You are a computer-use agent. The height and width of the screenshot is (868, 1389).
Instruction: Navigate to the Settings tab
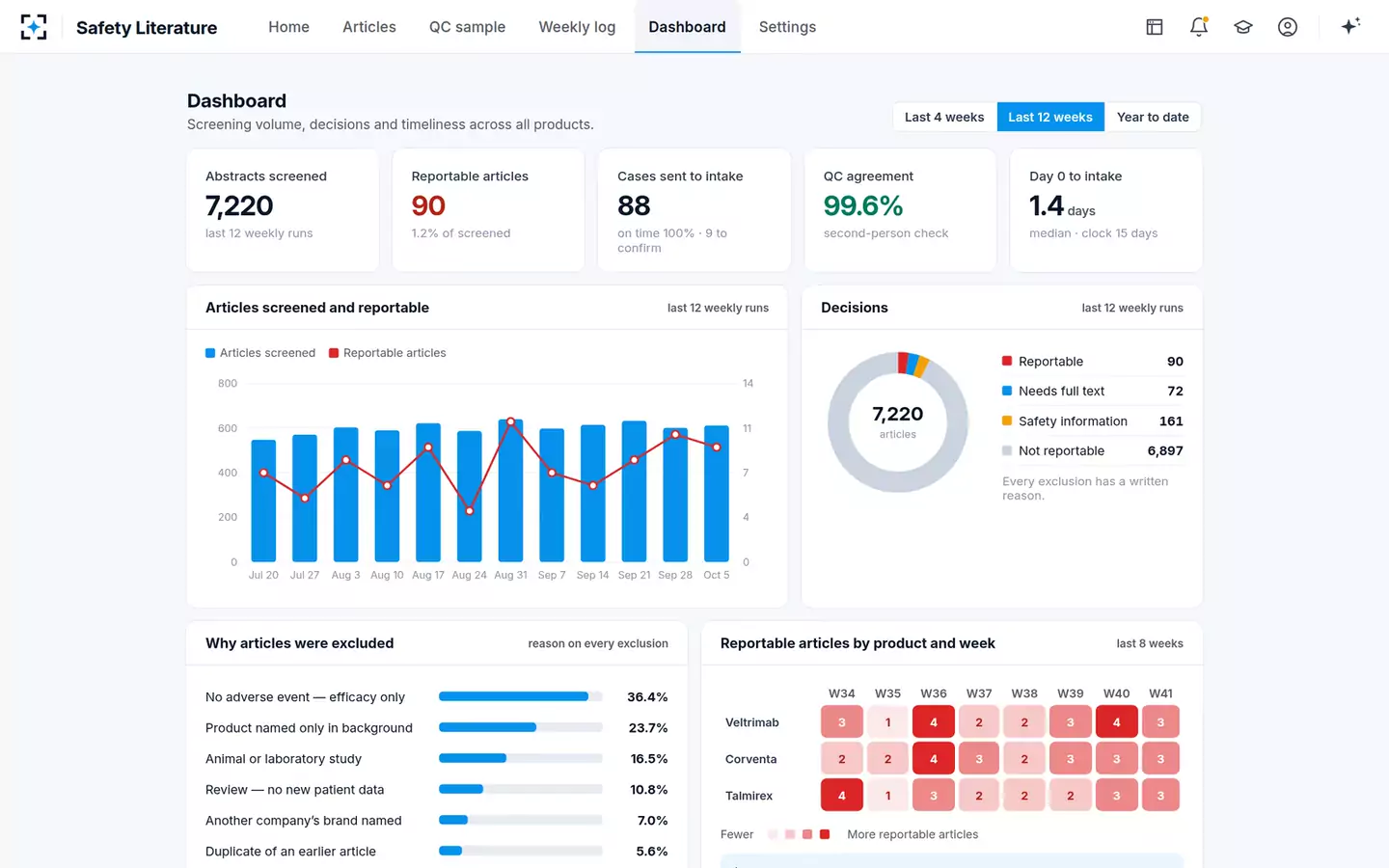pyautogui.click(x=787, y=27)
